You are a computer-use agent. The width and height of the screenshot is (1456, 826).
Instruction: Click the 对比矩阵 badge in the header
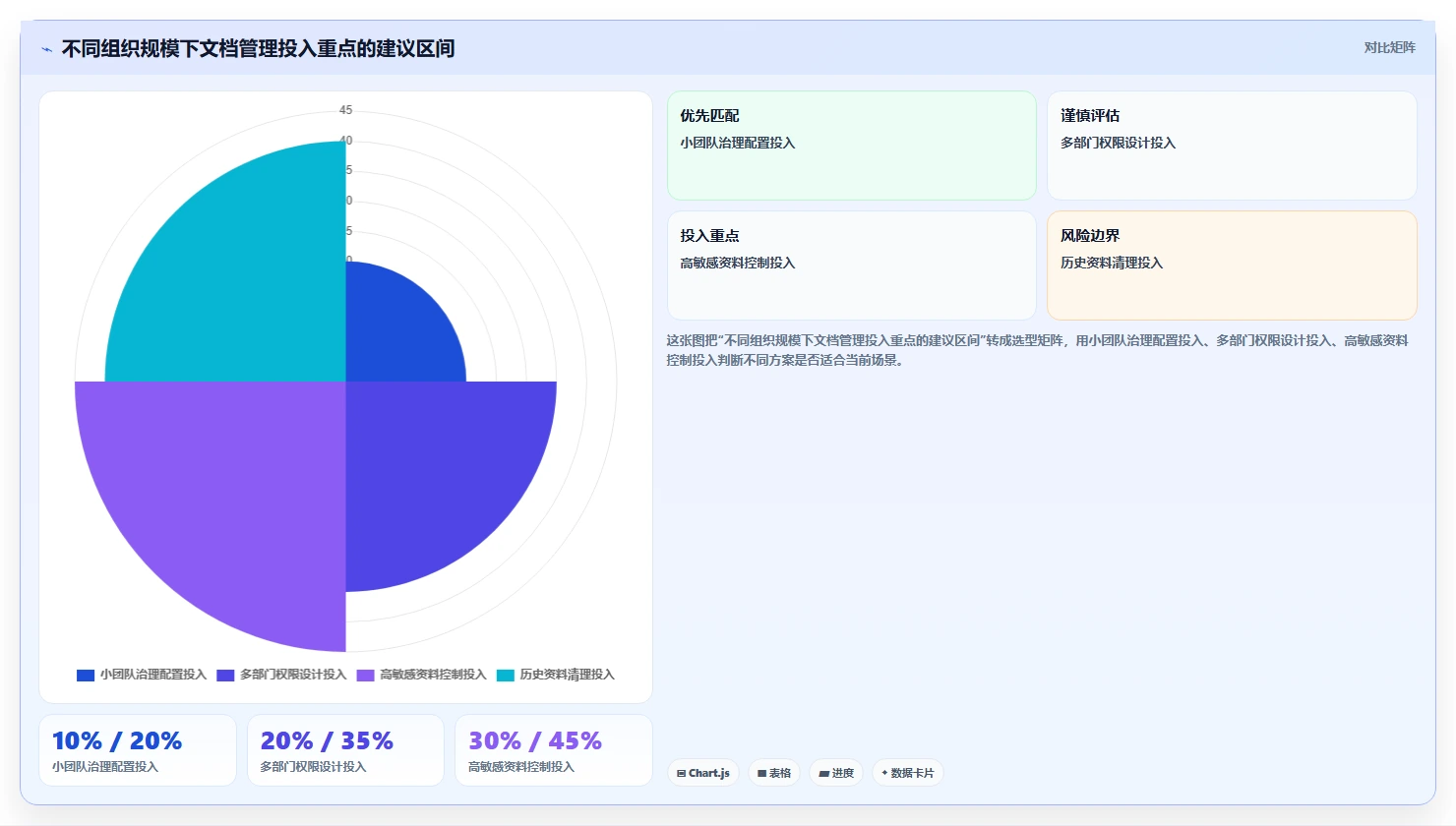point(1389,47)
